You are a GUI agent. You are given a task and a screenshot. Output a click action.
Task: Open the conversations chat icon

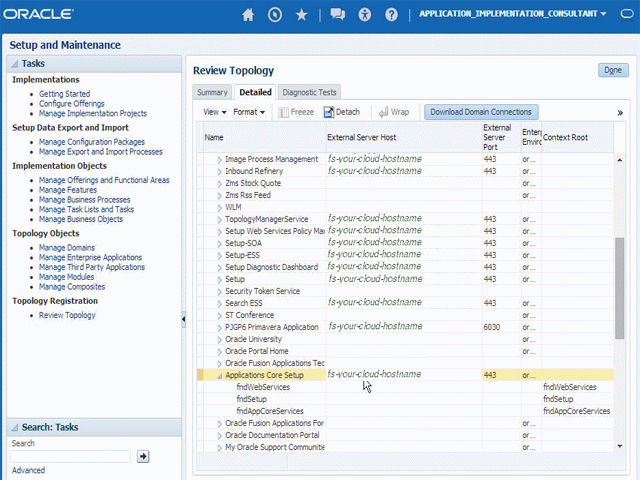click(x=338, y=15)
